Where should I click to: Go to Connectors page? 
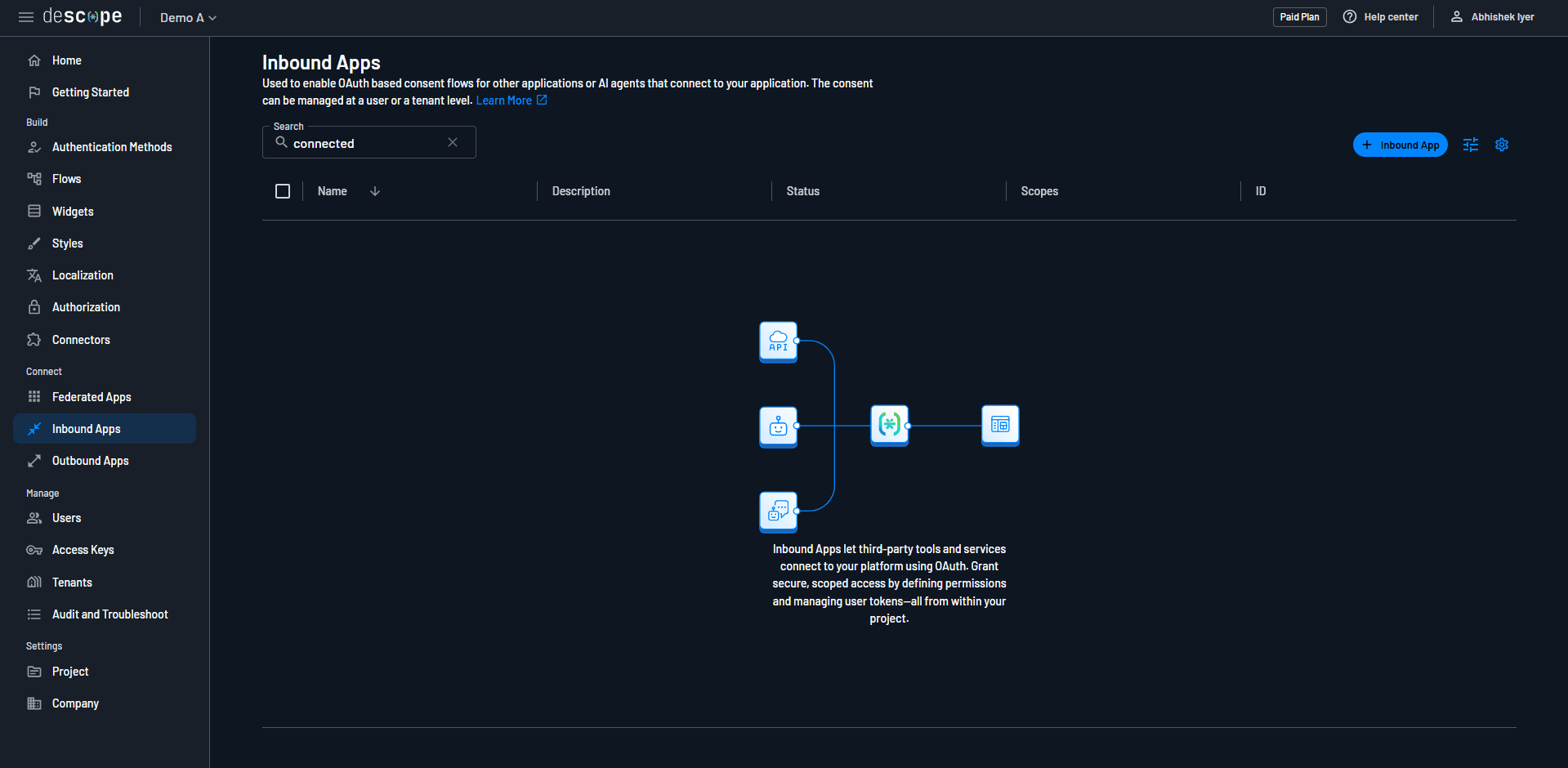point(81,340)
